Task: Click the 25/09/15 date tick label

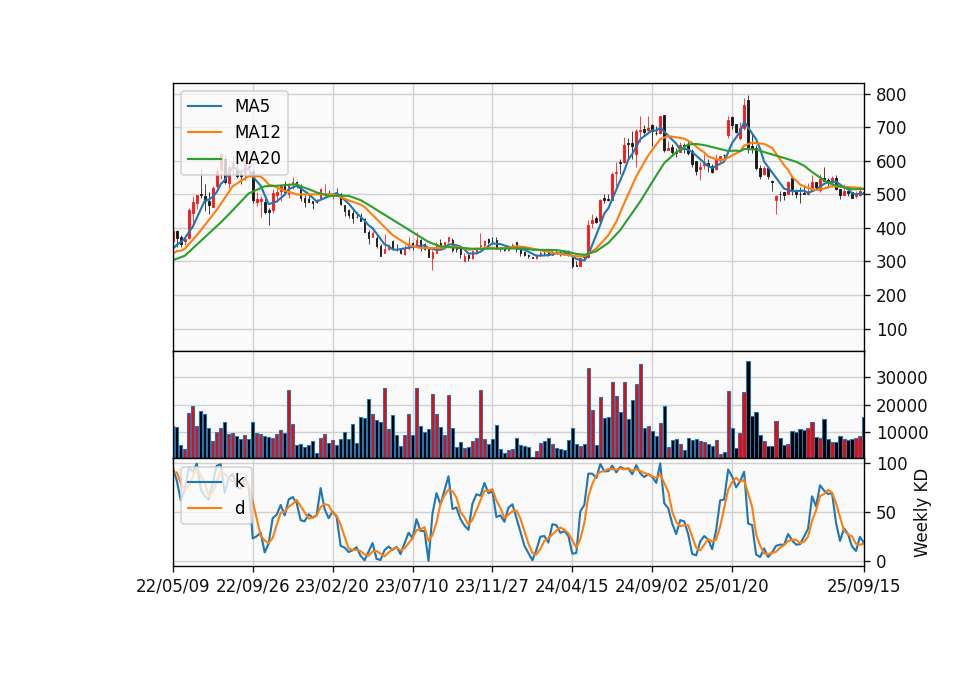Action: tap(864, 586)
